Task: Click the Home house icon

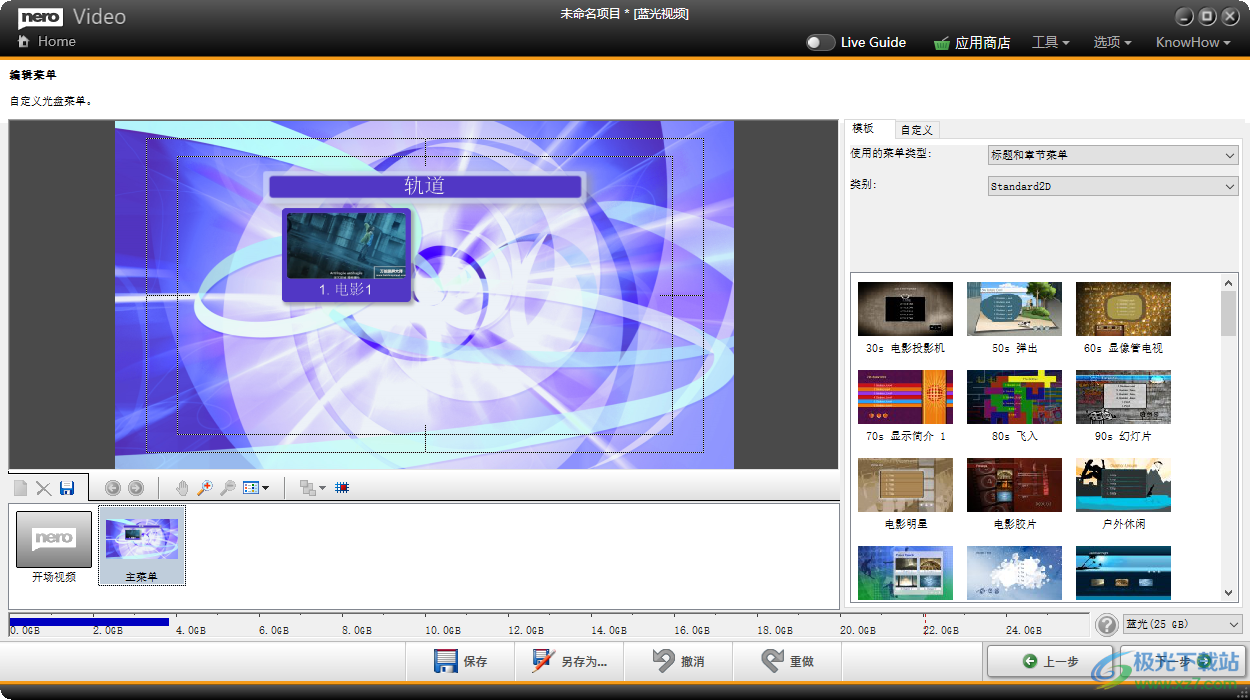Action: pyautogui.click(x=23, y=42)
